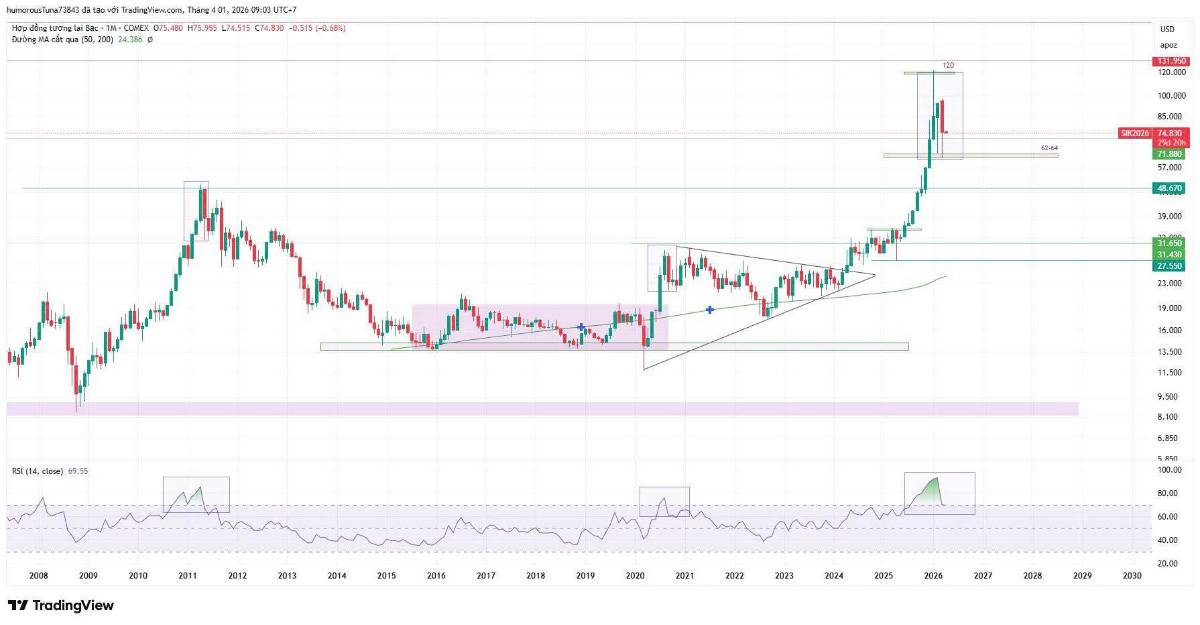Click the blue cross marker near 2019

click(x=581, y=327)
